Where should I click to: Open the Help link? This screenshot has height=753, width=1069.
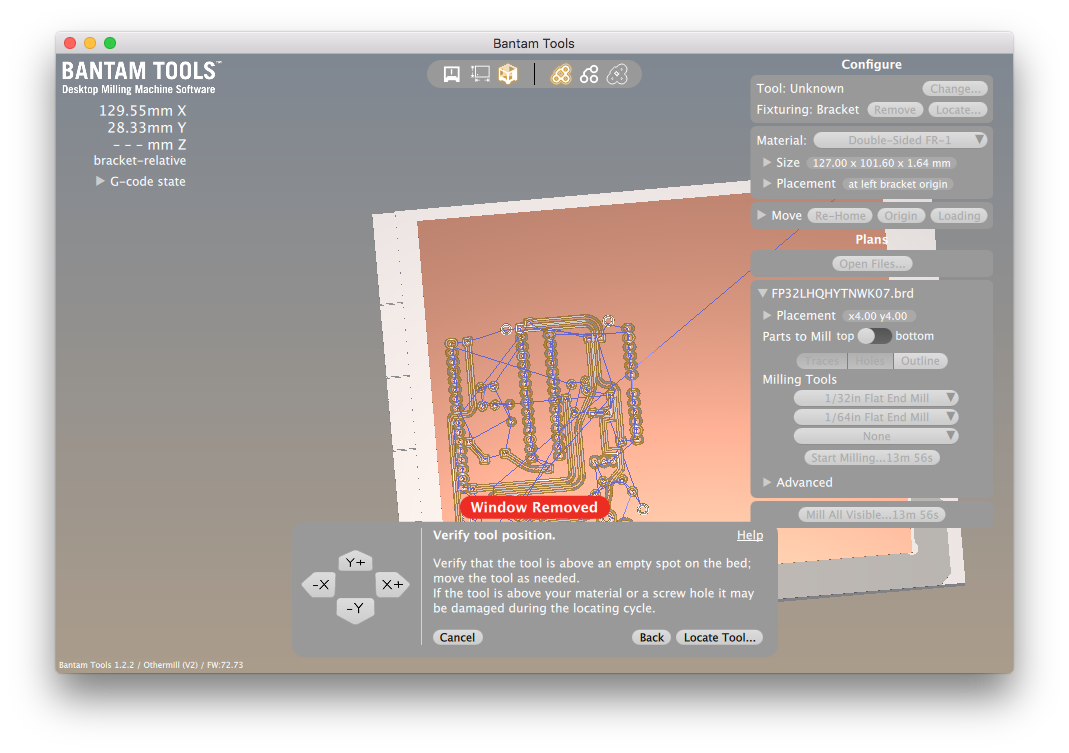[750, 535]
